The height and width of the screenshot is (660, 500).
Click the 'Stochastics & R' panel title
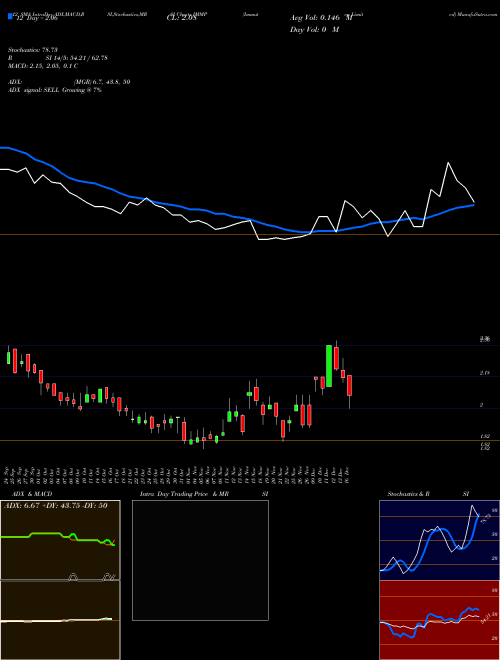tap(408, 494)
